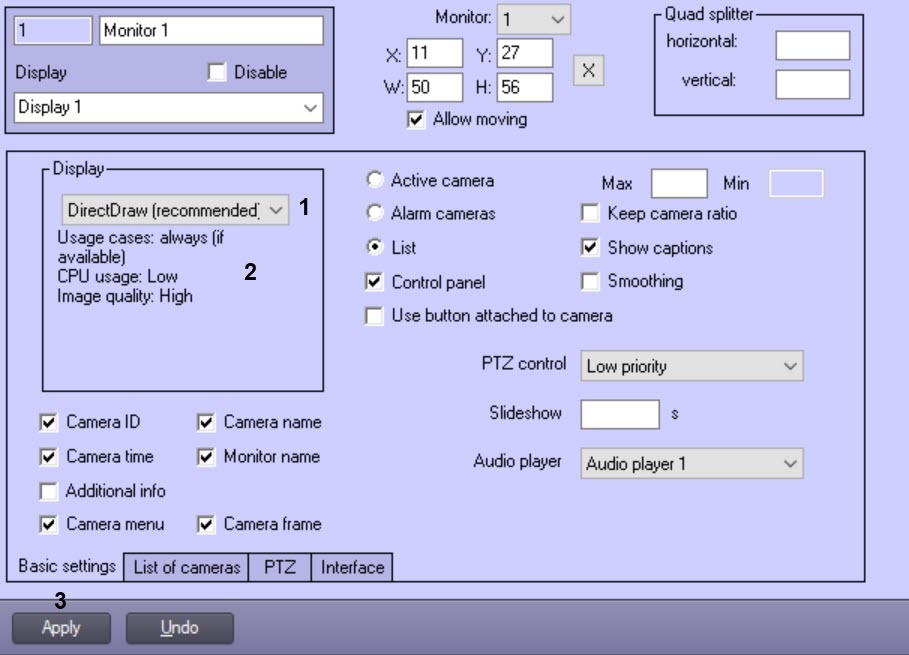Toggle the Control panel checkbox
Viewport: 909px width, 655px height.
point(374,282)
